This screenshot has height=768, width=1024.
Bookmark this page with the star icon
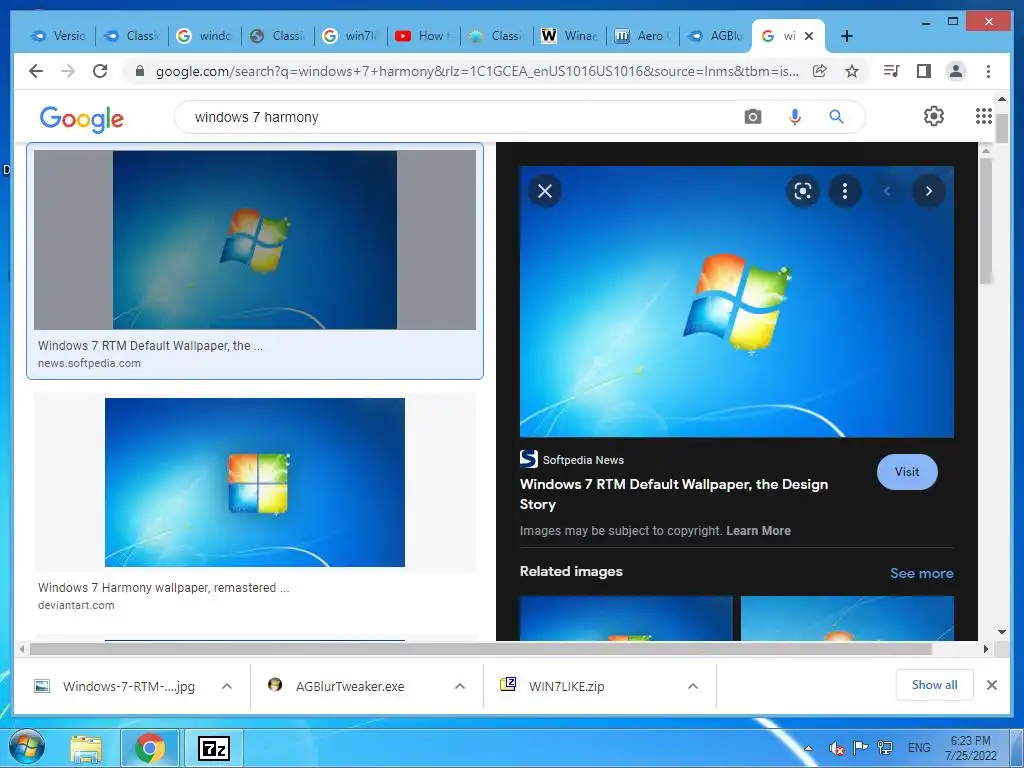coord(852,71)
